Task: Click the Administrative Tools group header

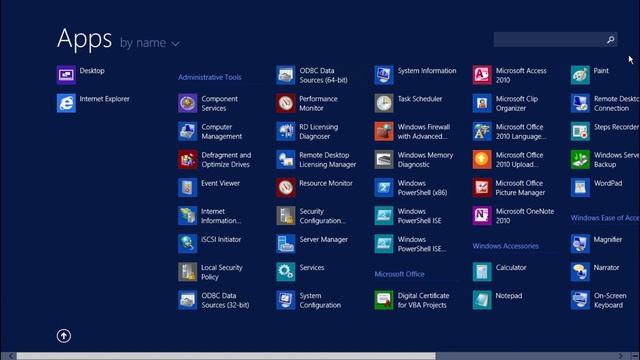Action: tap(210, 77)
